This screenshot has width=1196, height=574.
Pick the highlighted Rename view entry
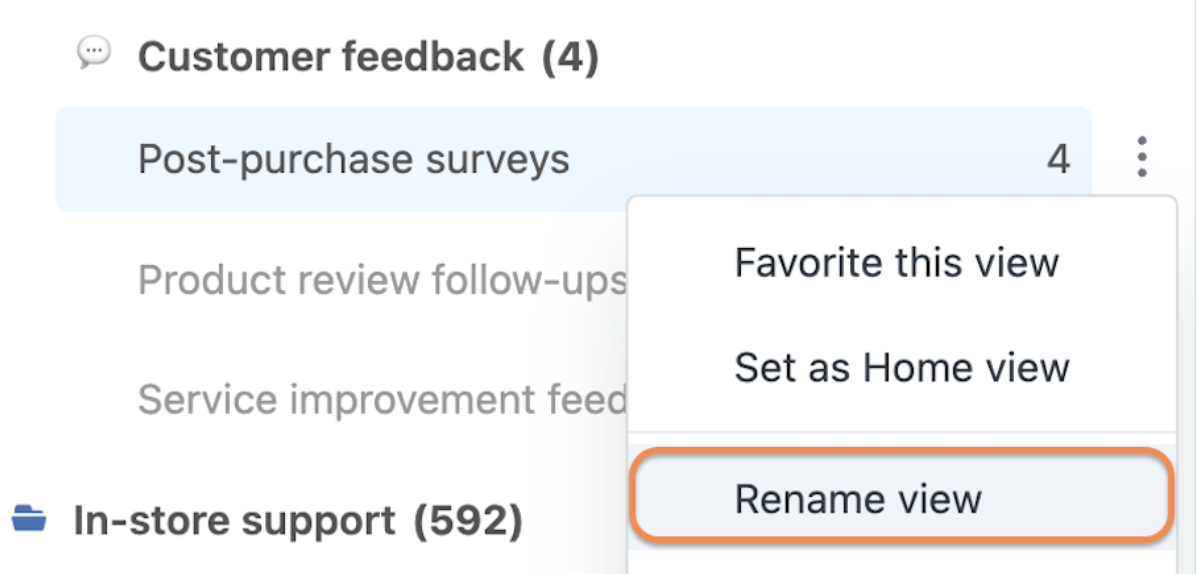click(x=902, y=497)
